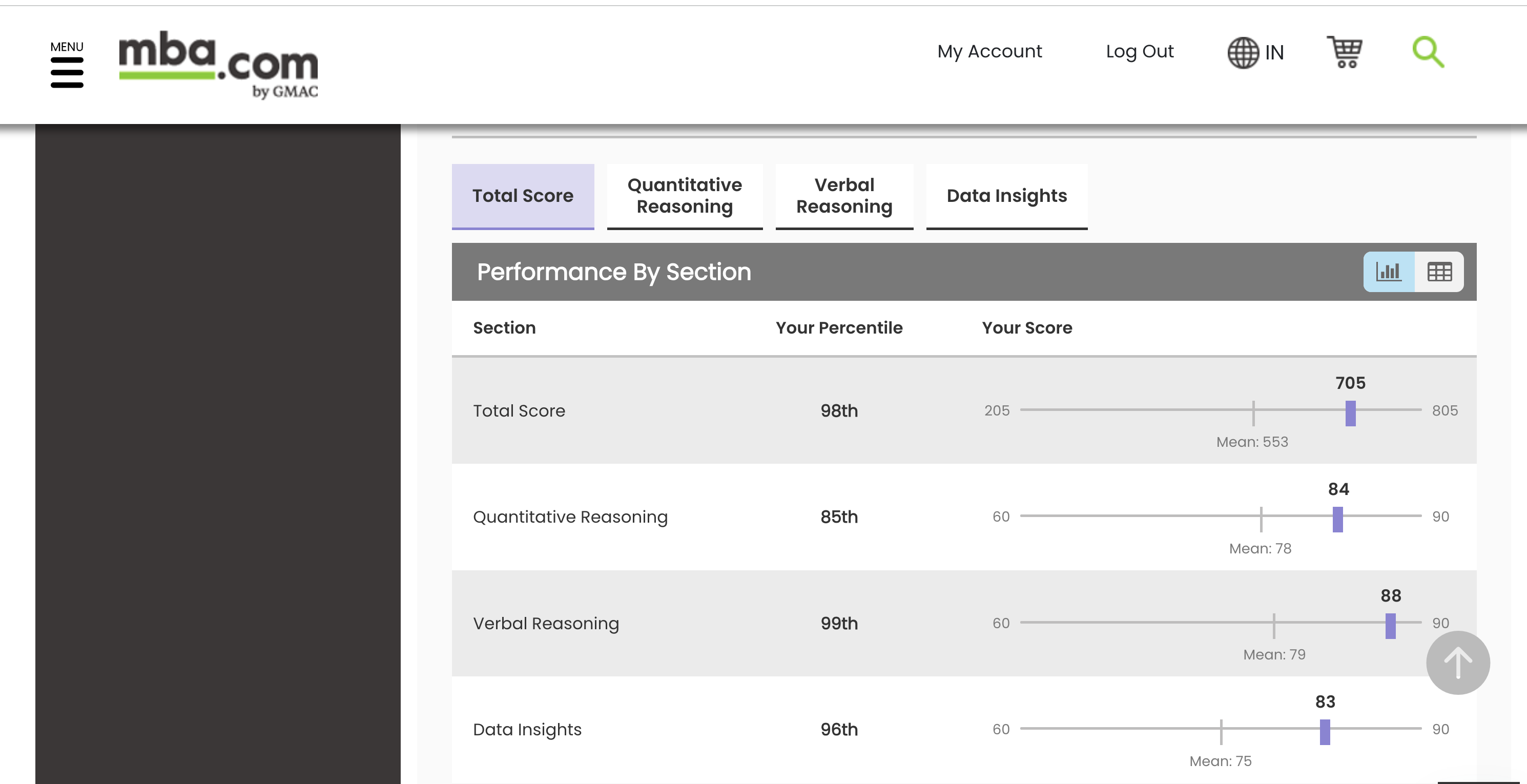Click the mba.com by GMAC logo
This screenshot has height=784, width=1527.
[x=218, y=65]
